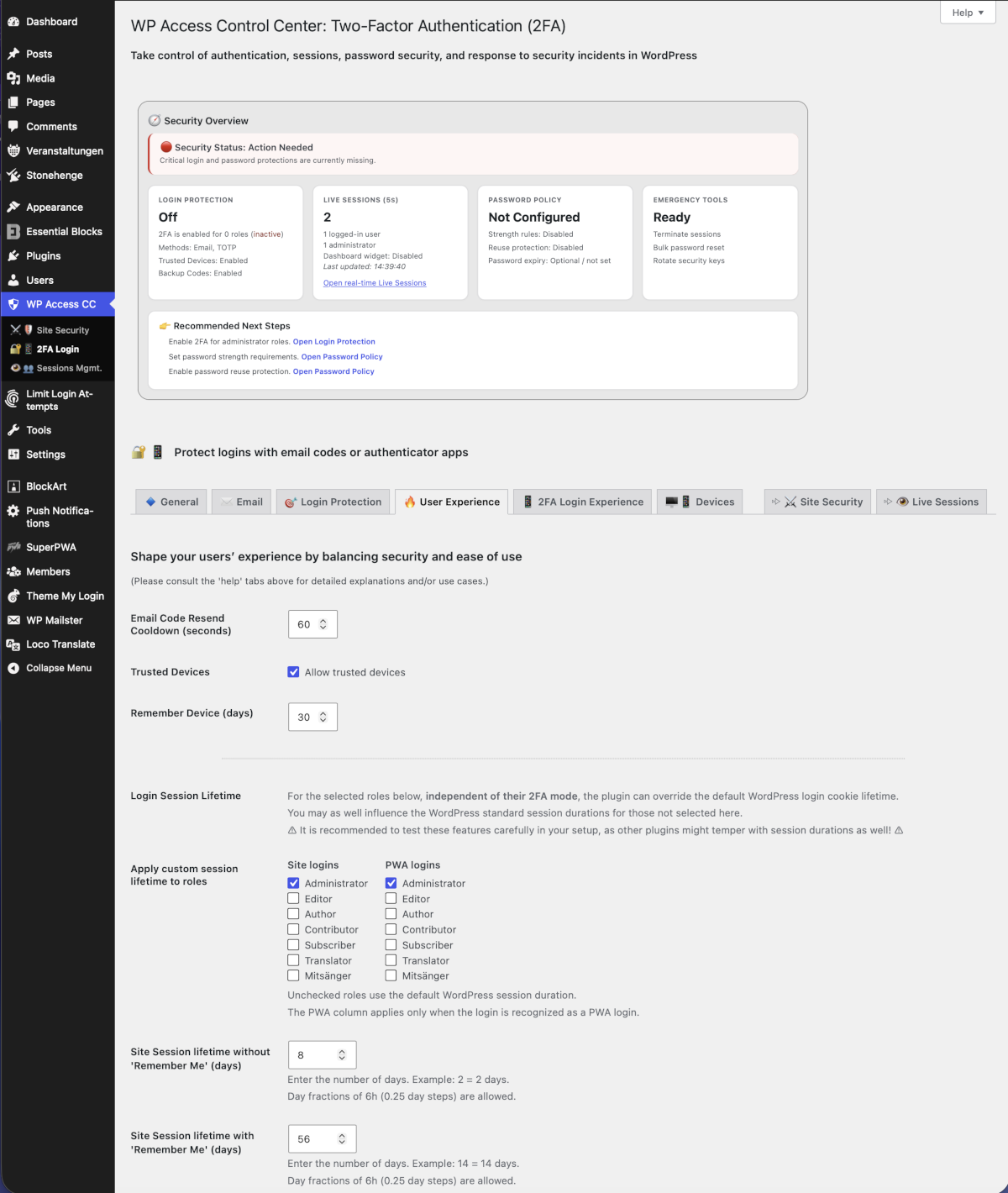Viewport: 1008px width, 1193px height.
Task: Click the Posts pin icon
Action: pyautogui.click(x=13, y=54)
